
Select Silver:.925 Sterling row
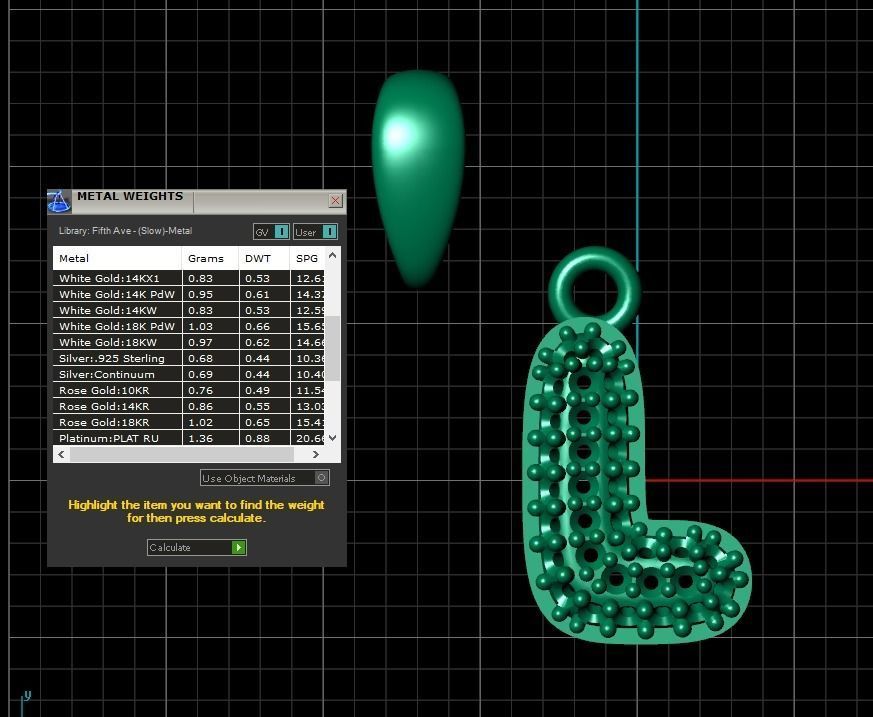[189, 358]
